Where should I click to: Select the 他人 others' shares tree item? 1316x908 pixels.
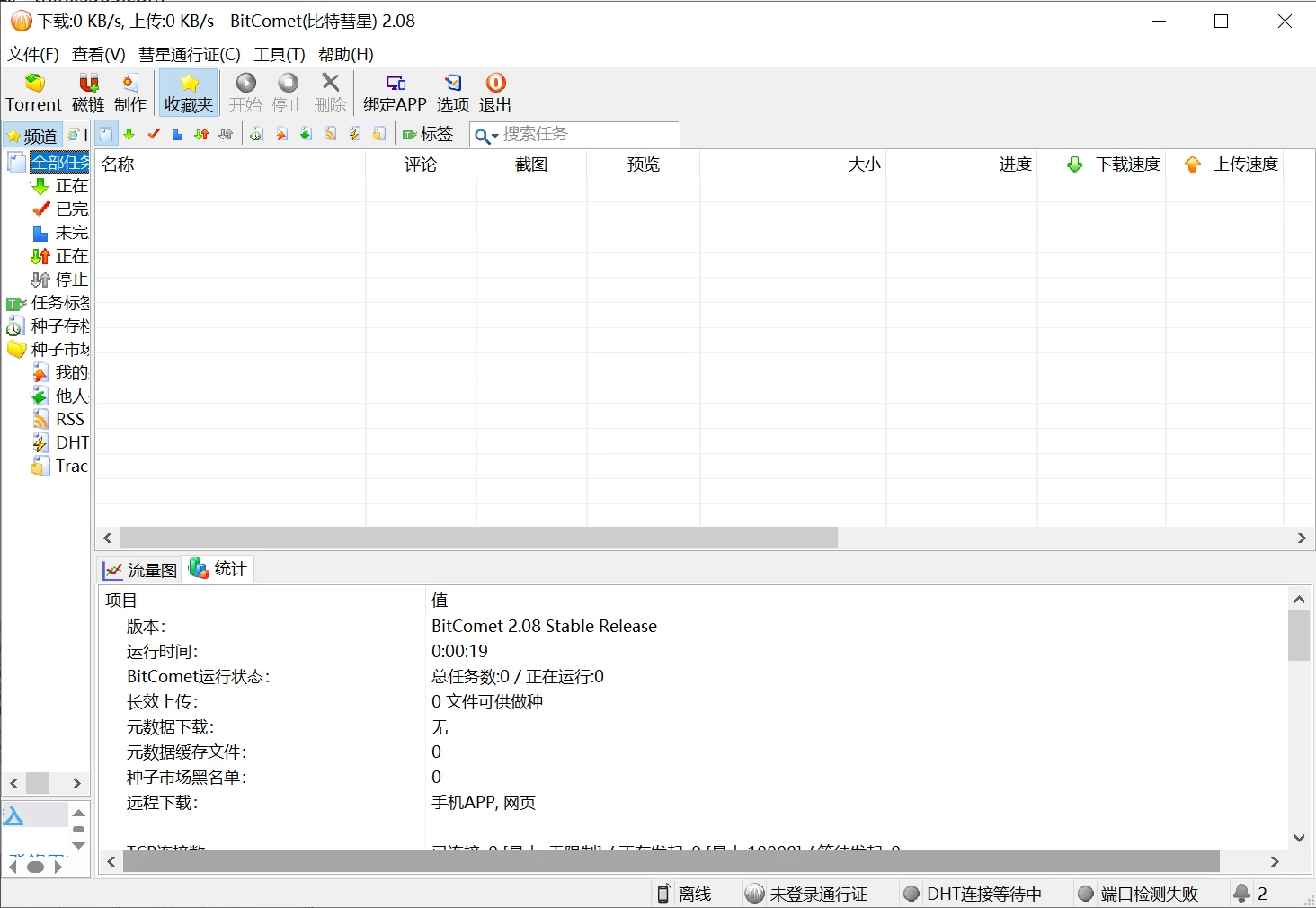[71, 396]
